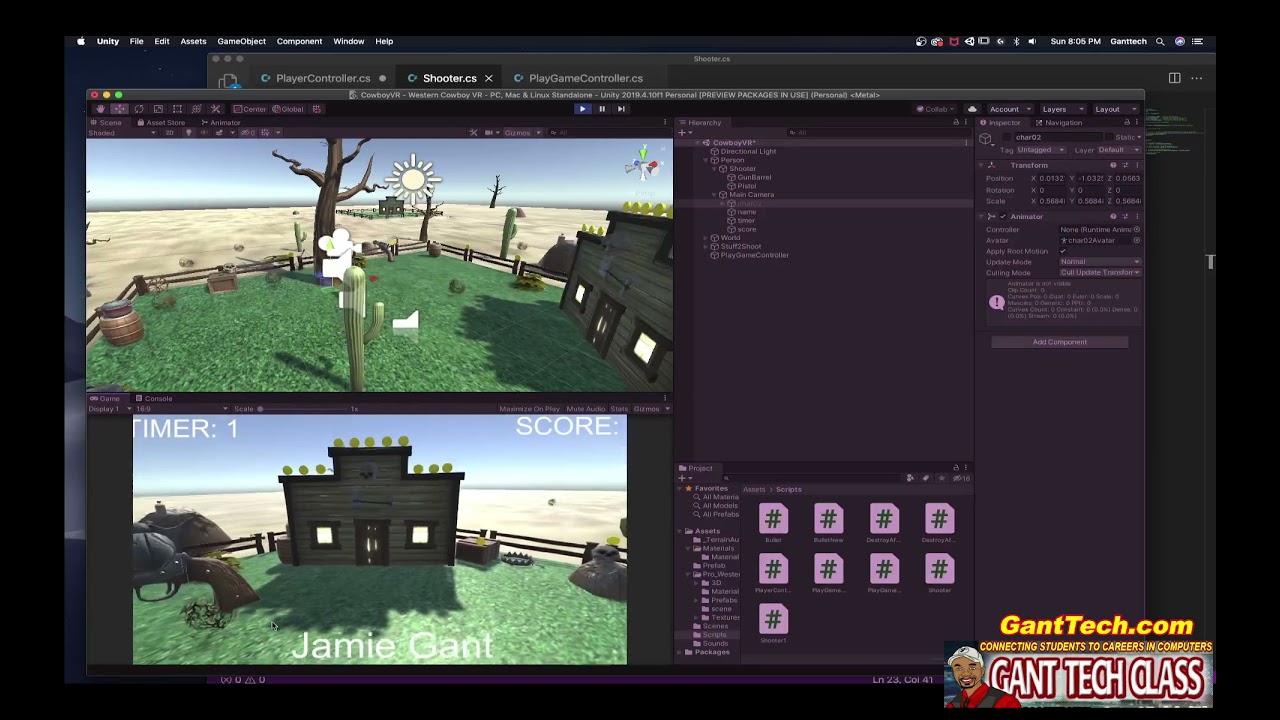The width and height of the screenshot is (1280, 720).
Task: Expand the World object in Hierarchy
Action: click(x=706, y=238)
